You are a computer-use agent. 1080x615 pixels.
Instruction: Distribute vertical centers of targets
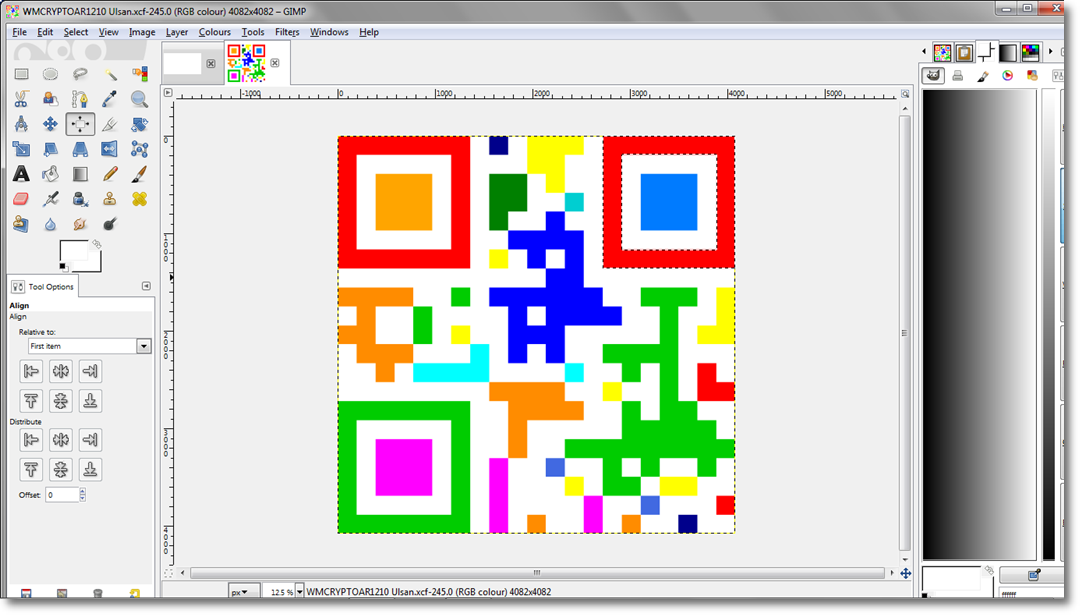[x=61, y=470]
